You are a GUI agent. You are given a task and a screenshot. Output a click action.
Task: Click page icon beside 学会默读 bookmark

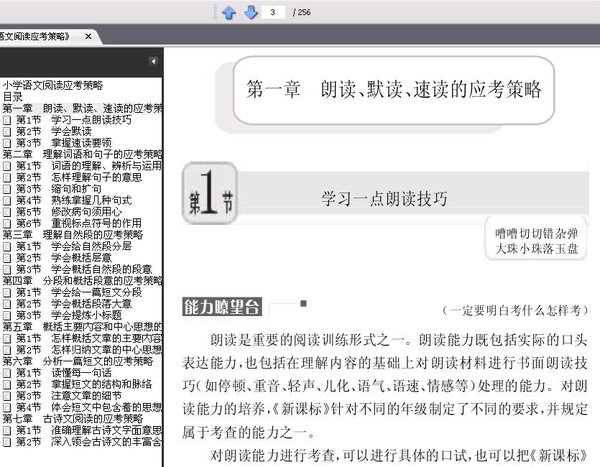(x=7, y=132)
